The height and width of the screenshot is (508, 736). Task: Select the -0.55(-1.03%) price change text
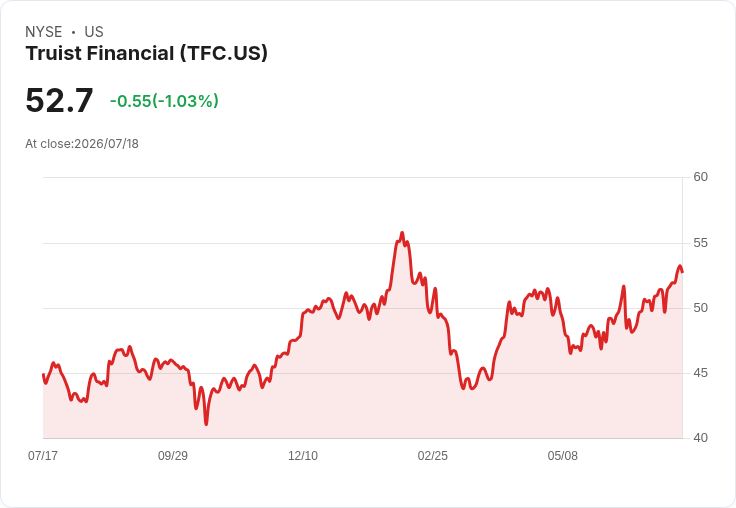pyautogui.click(x=164, y=101)
